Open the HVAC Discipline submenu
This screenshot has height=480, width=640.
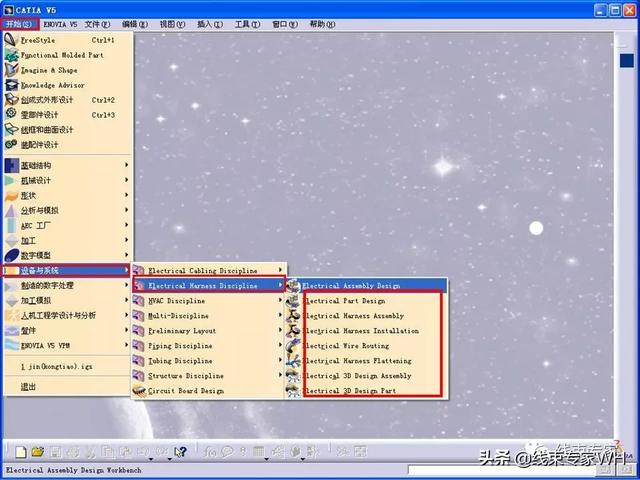(208, 301)
